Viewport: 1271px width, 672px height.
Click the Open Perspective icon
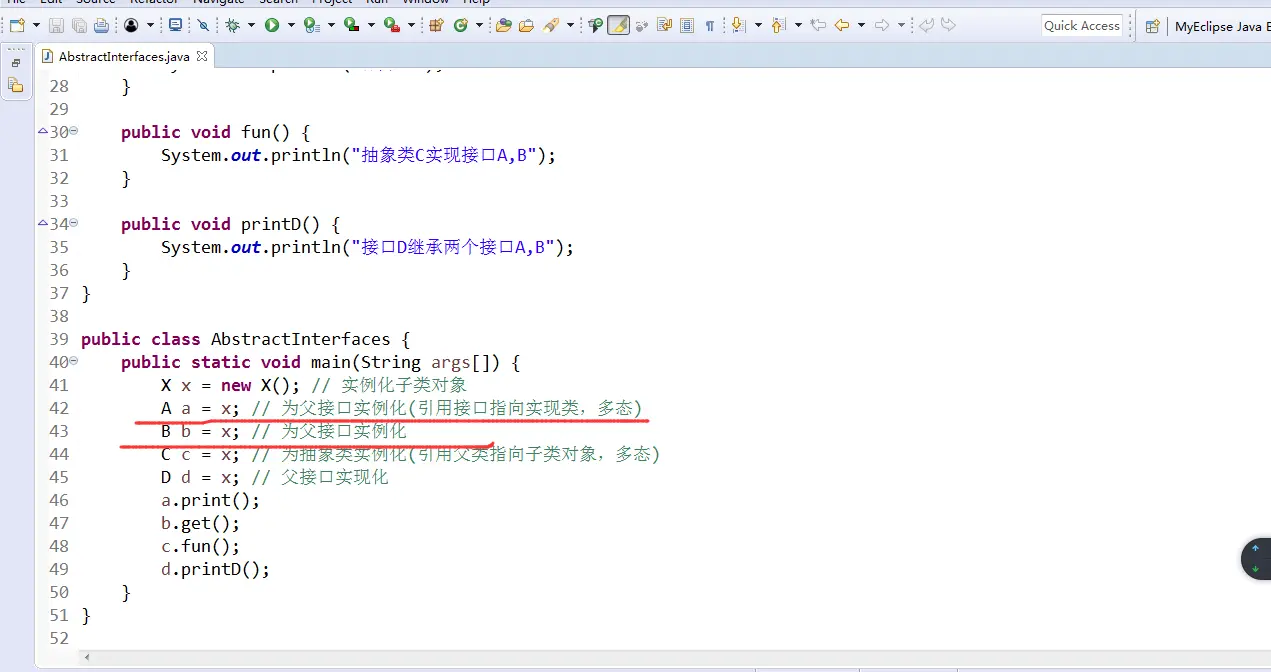point(1152,26)
